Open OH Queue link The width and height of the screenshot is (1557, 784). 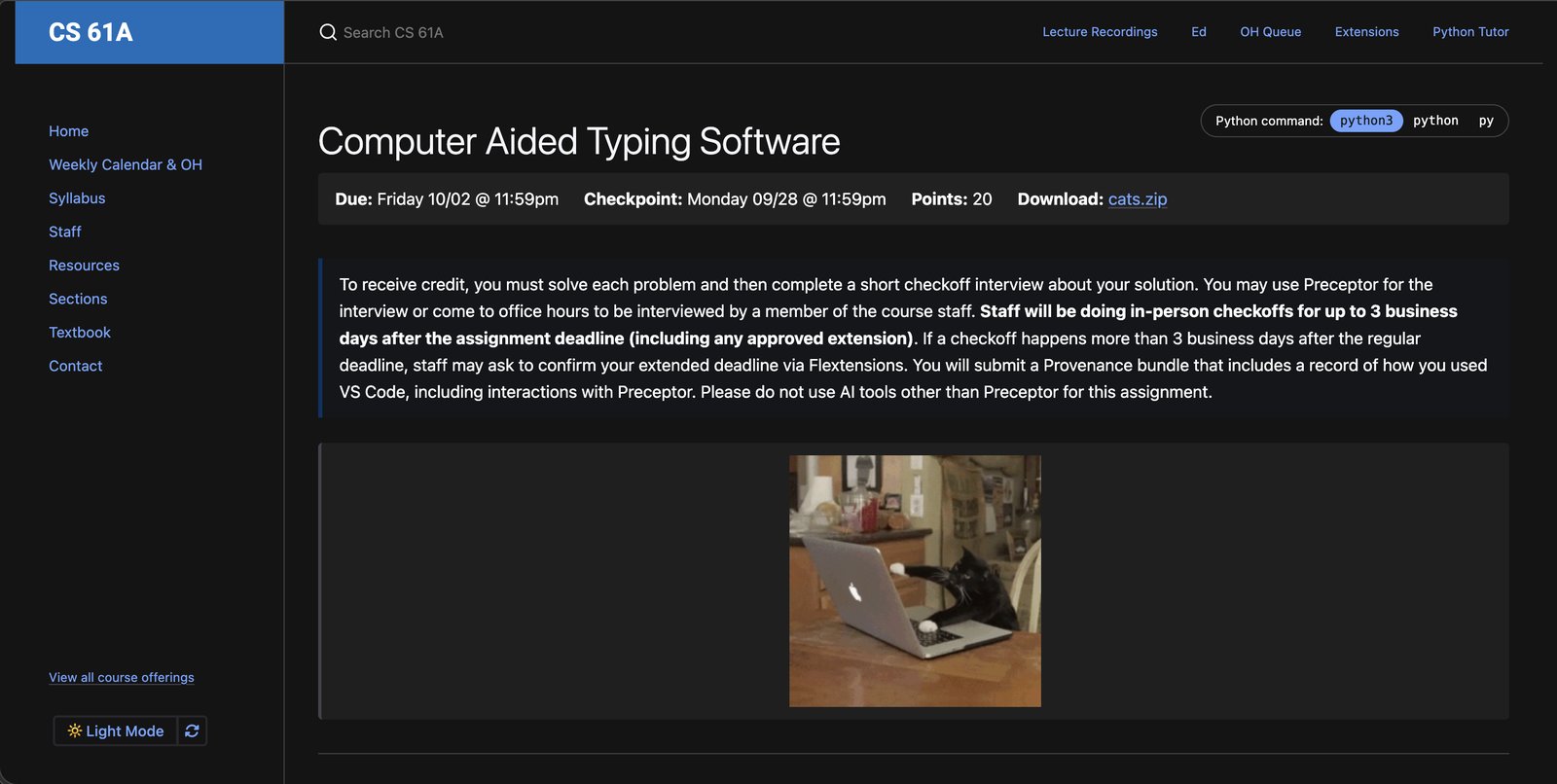pos(1270,32)
